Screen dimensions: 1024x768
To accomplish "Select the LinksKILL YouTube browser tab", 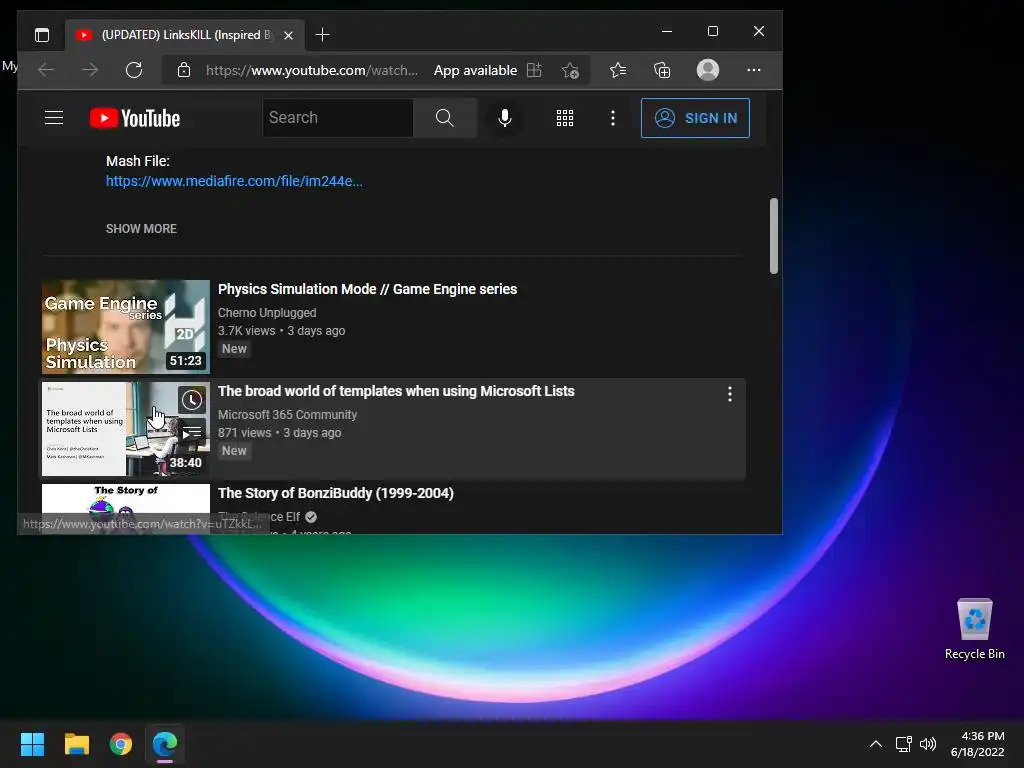I will pyautogui.click(x=185, y=35).
